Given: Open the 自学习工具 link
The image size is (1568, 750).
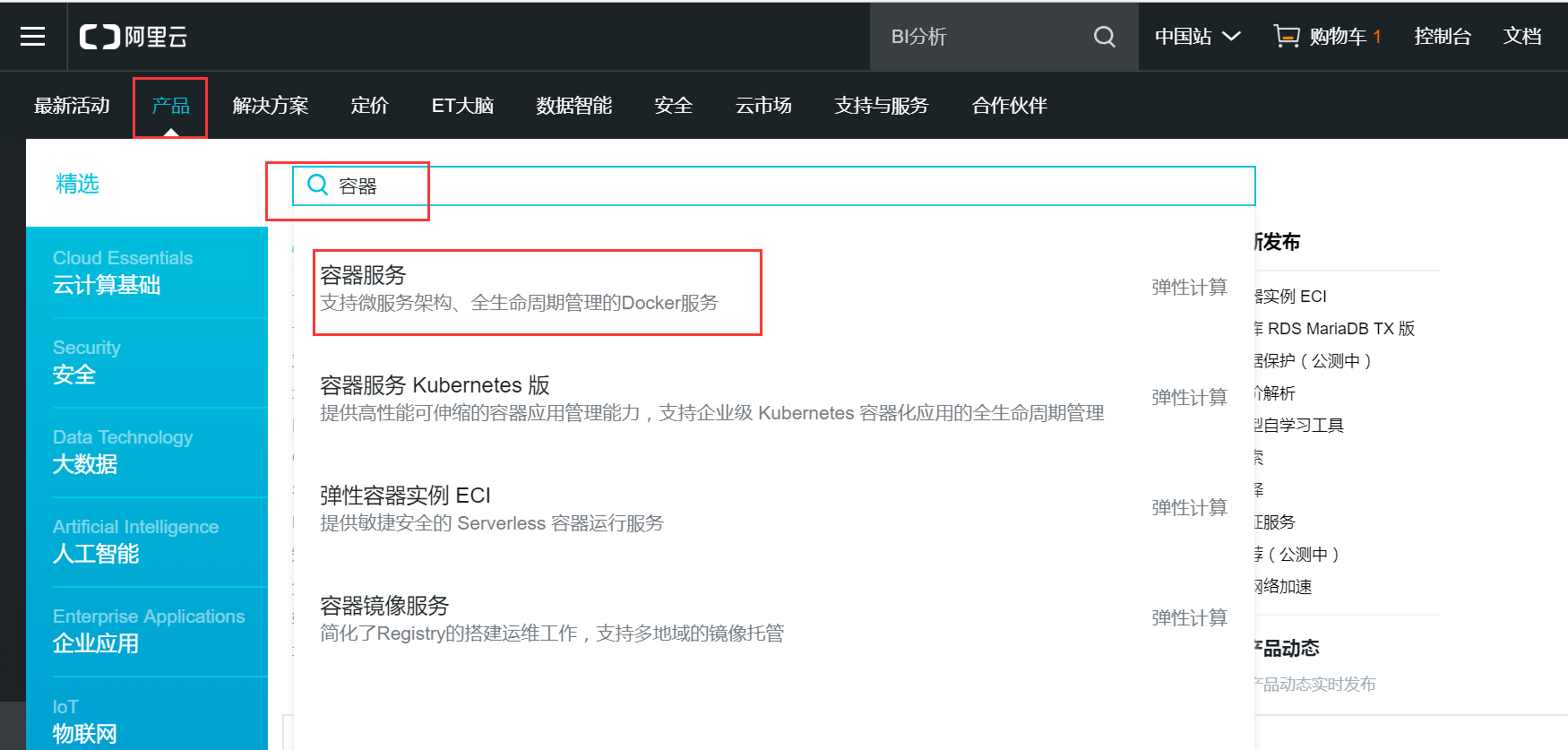Looking at the screenshot, I should pos(1299,426).
